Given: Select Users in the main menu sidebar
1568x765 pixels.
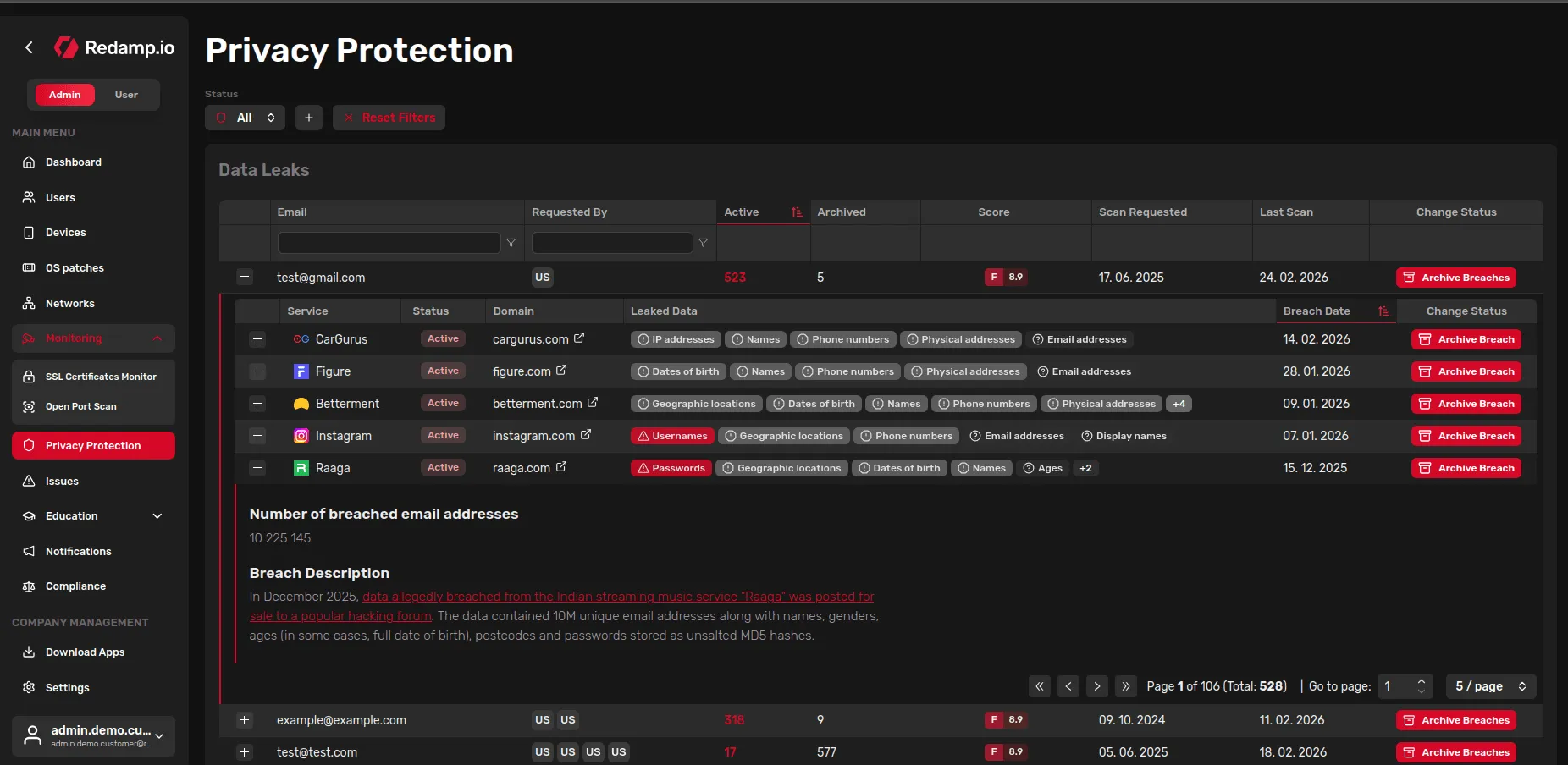Looking at the screenshot, I should click(60, 197).
